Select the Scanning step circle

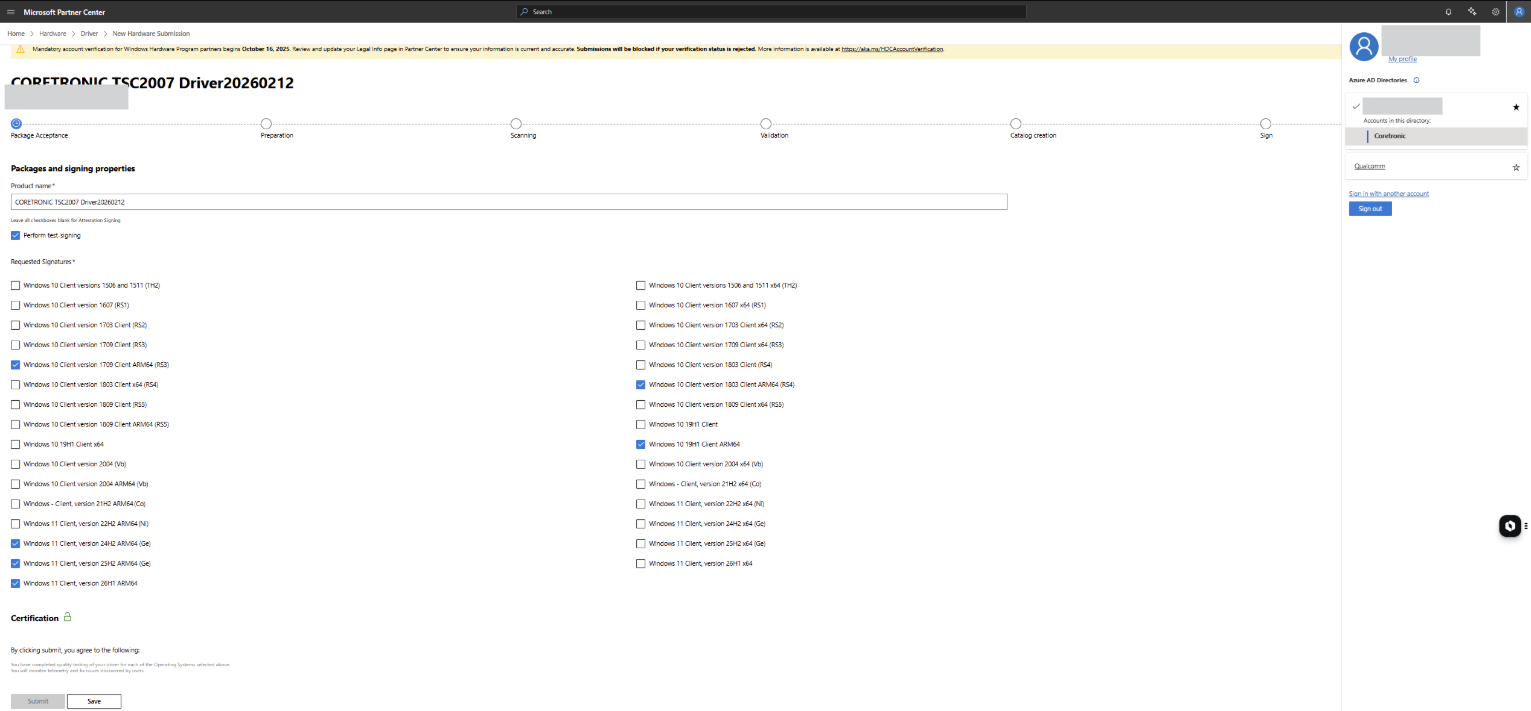(516, 123)
